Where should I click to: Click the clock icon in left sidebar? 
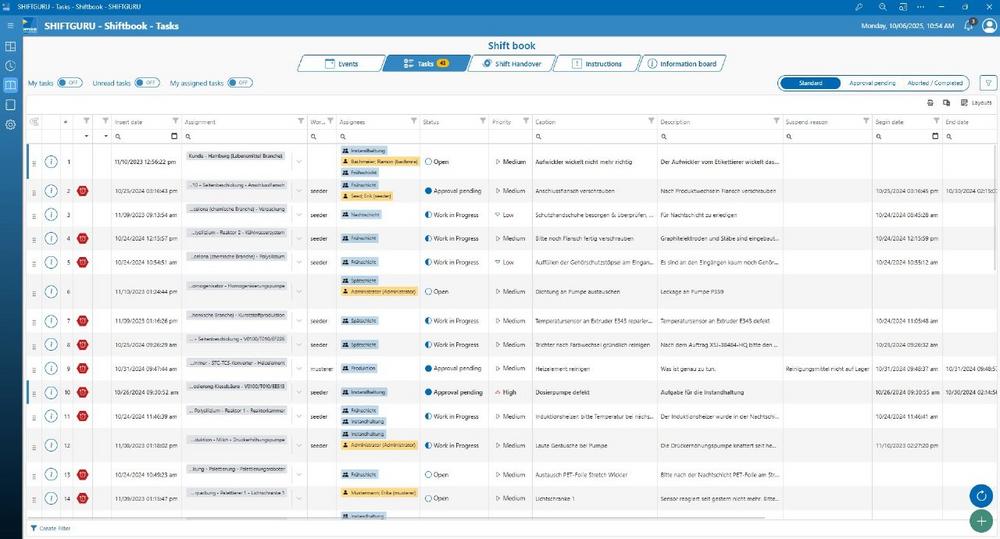pos(10,66)
